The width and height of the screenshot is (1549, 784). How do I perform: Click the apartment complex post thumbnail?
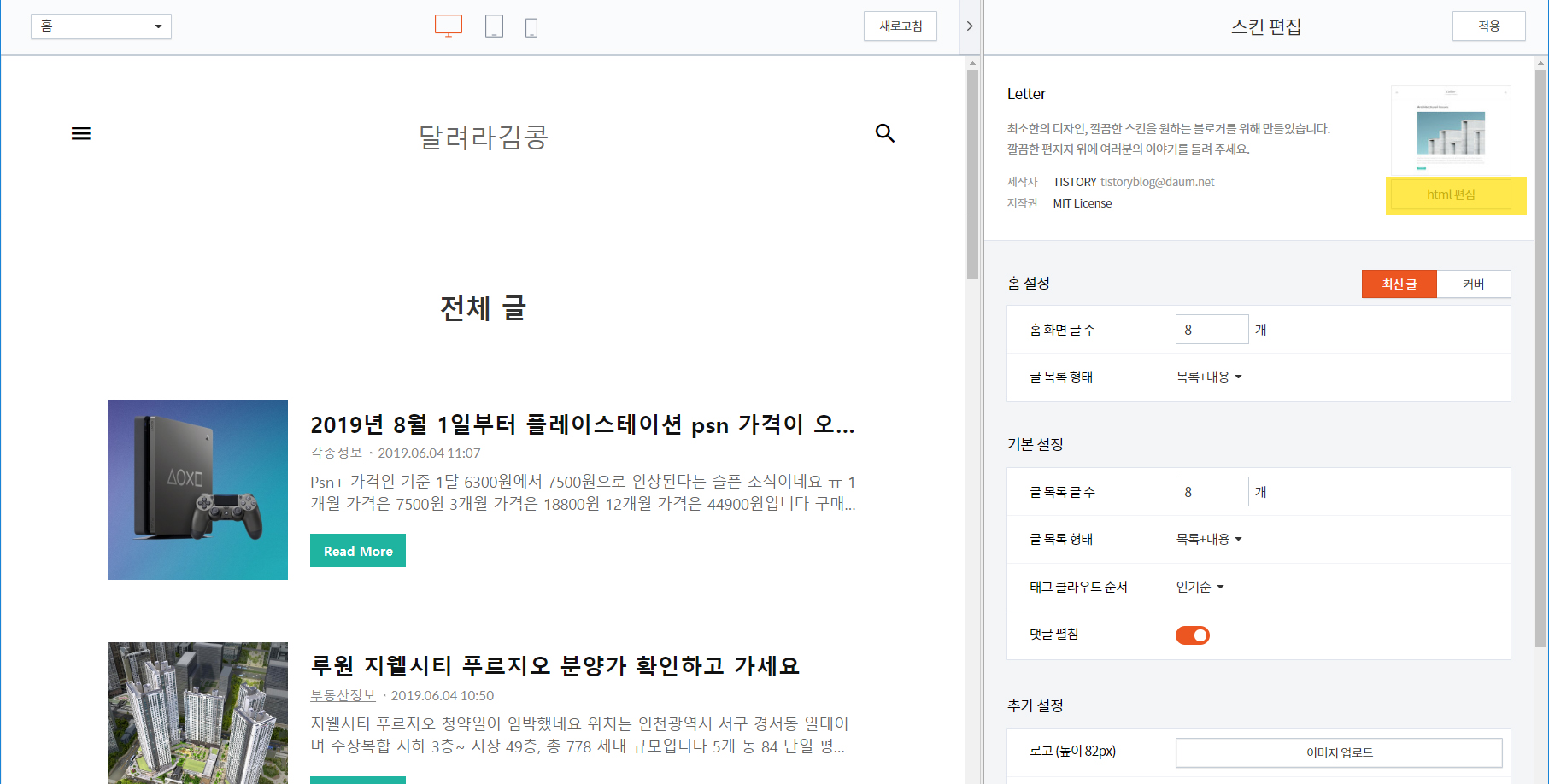197,713
